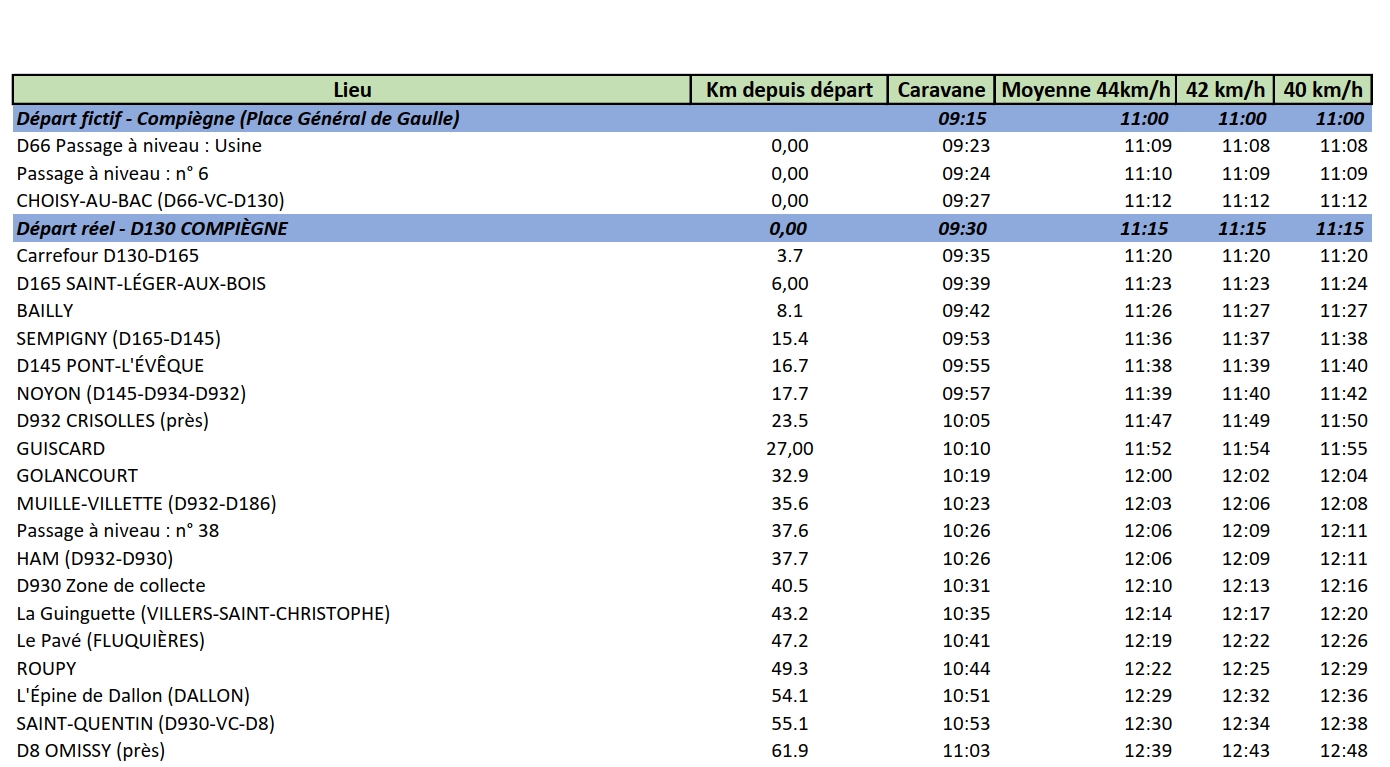This screenshot has height=767, width=1390.
Task: Select the 'D930 Zone de collecte' cell
Action: click(111, 586)
